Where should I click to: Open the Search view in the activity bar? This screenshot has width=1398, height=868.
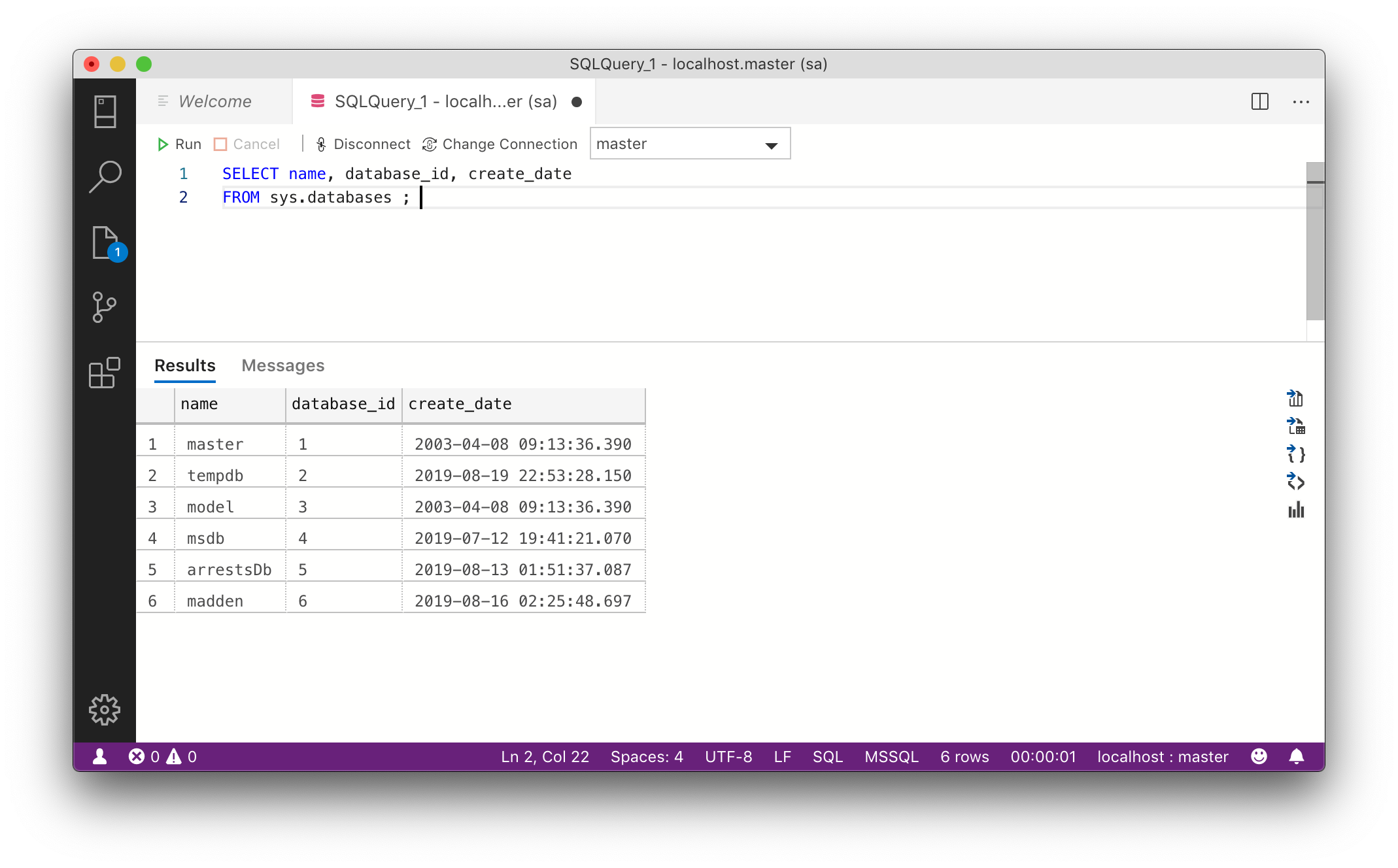[x=105, y=176]
